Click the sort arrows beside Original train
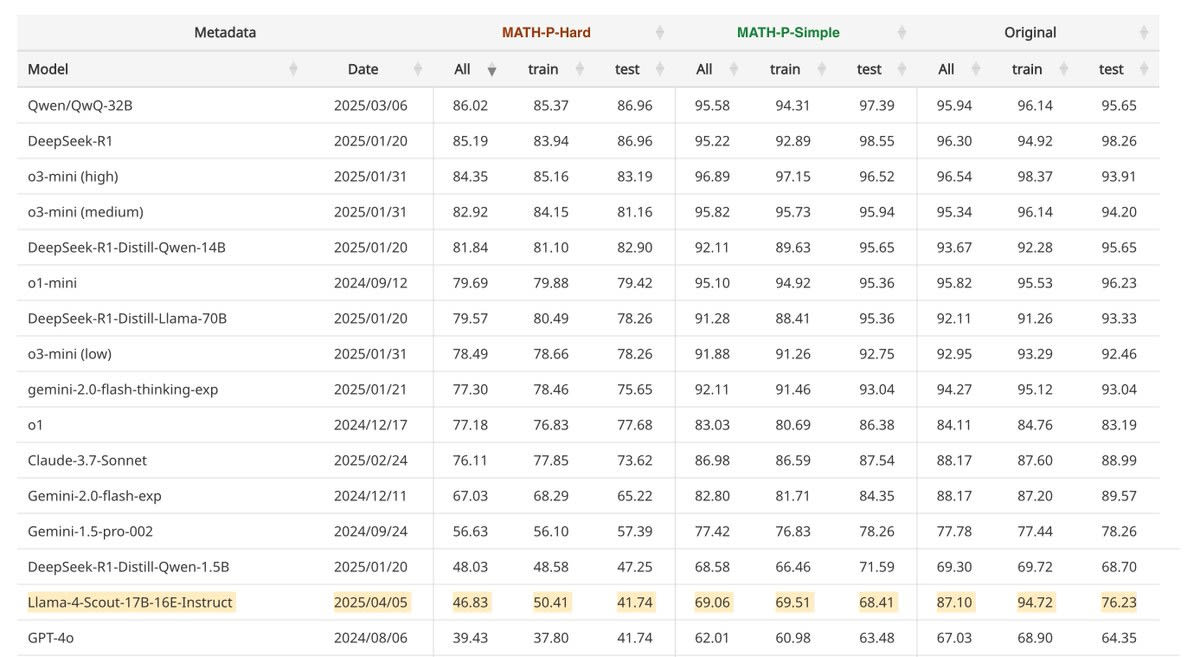Screen dimensions: 1200x657 (1061, 69)
